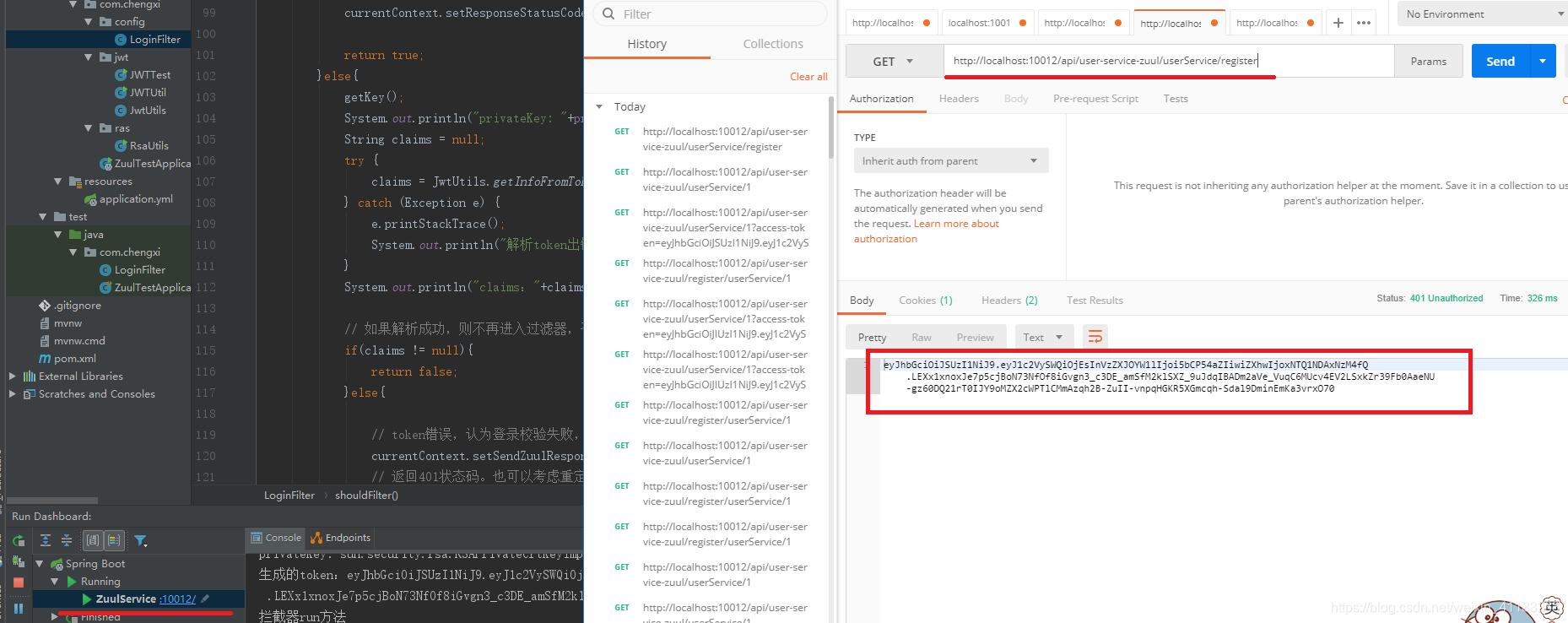Open the response Headers (2) tab
Viewport: 1568px width, 623px height.
click(x=1009, y=301)
